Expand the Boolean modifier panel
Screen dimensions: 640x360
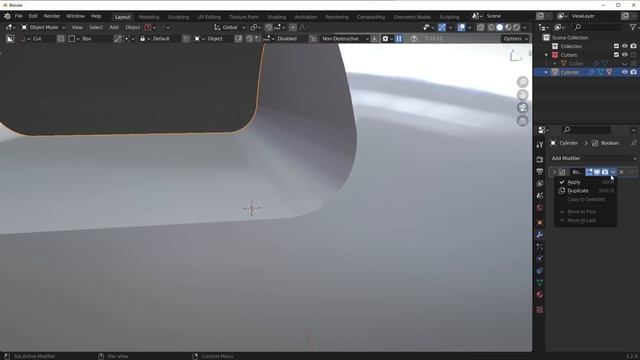tap(554, 172)
